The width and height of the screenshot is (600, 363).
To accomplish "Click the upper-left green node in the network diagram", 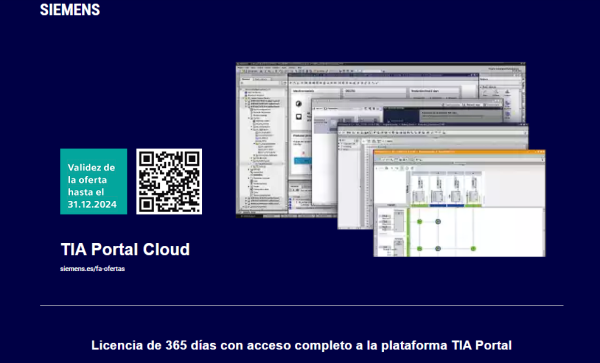I will tap(419, 221).
